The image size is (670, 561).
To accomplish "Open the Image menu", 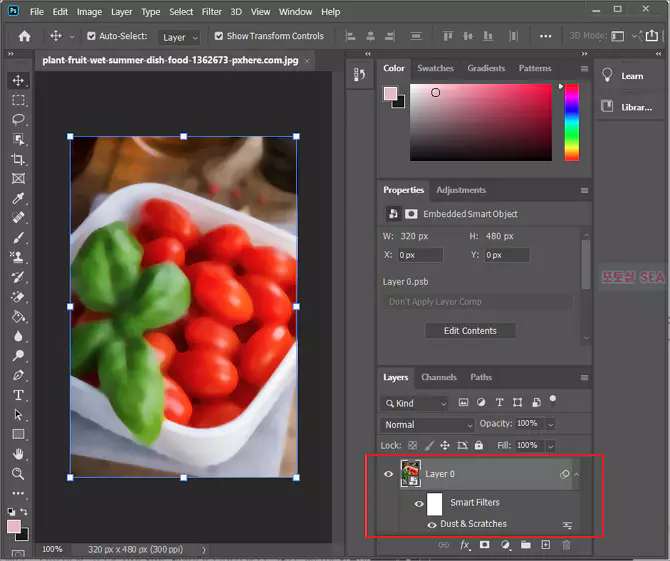I will [x=89, y=12].
